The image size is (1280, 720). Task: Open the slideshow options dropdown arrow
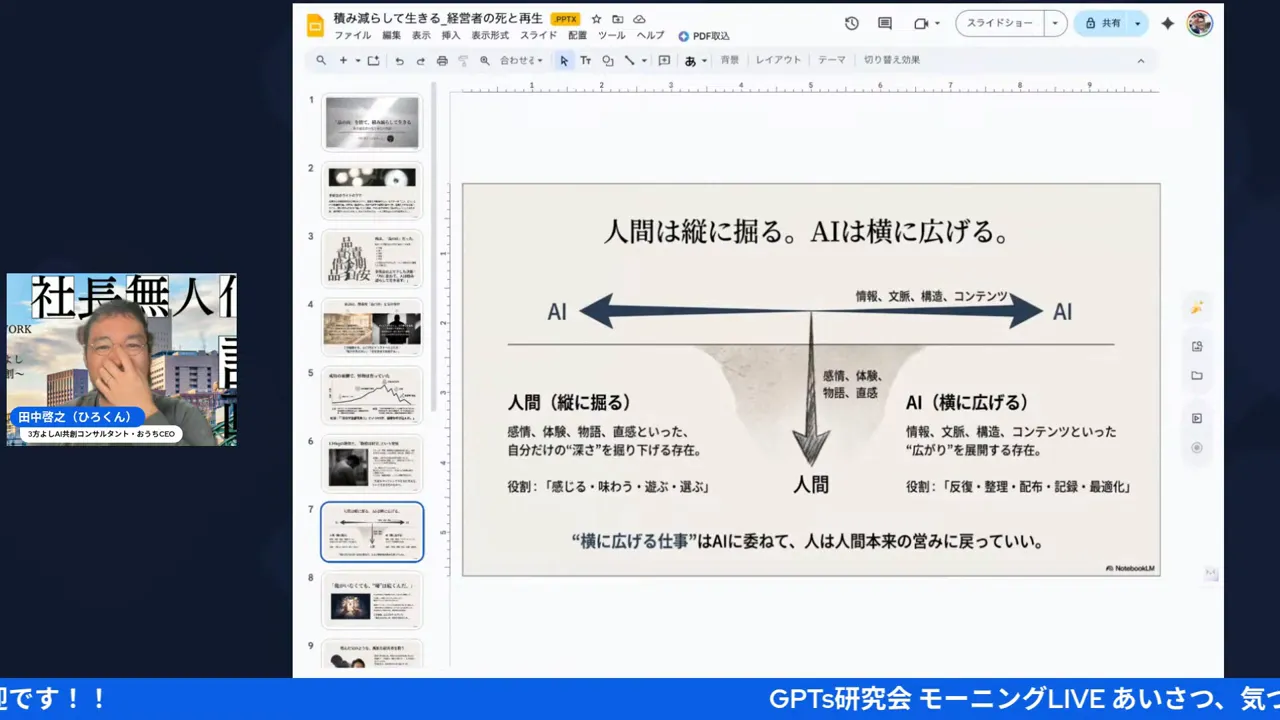(x=1055, y=22)
